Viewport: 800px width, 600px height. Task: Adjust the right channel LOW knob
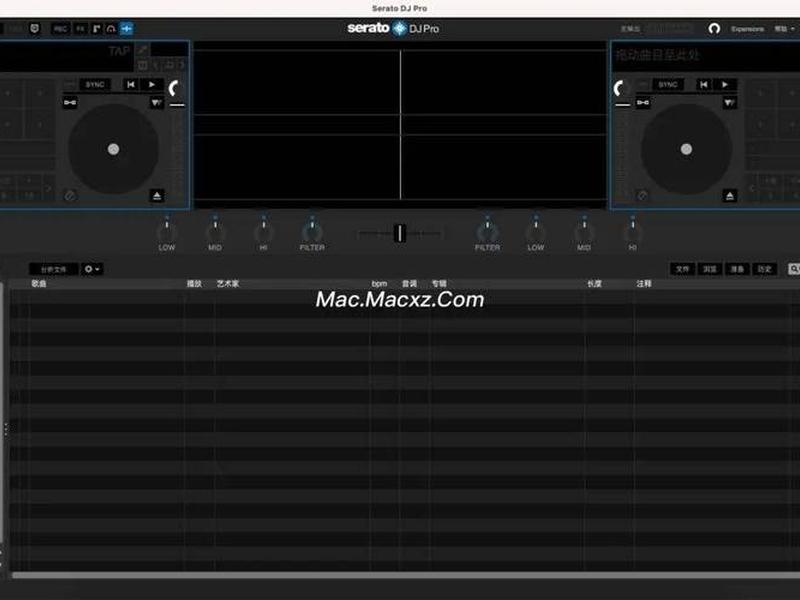click(536, 231)
